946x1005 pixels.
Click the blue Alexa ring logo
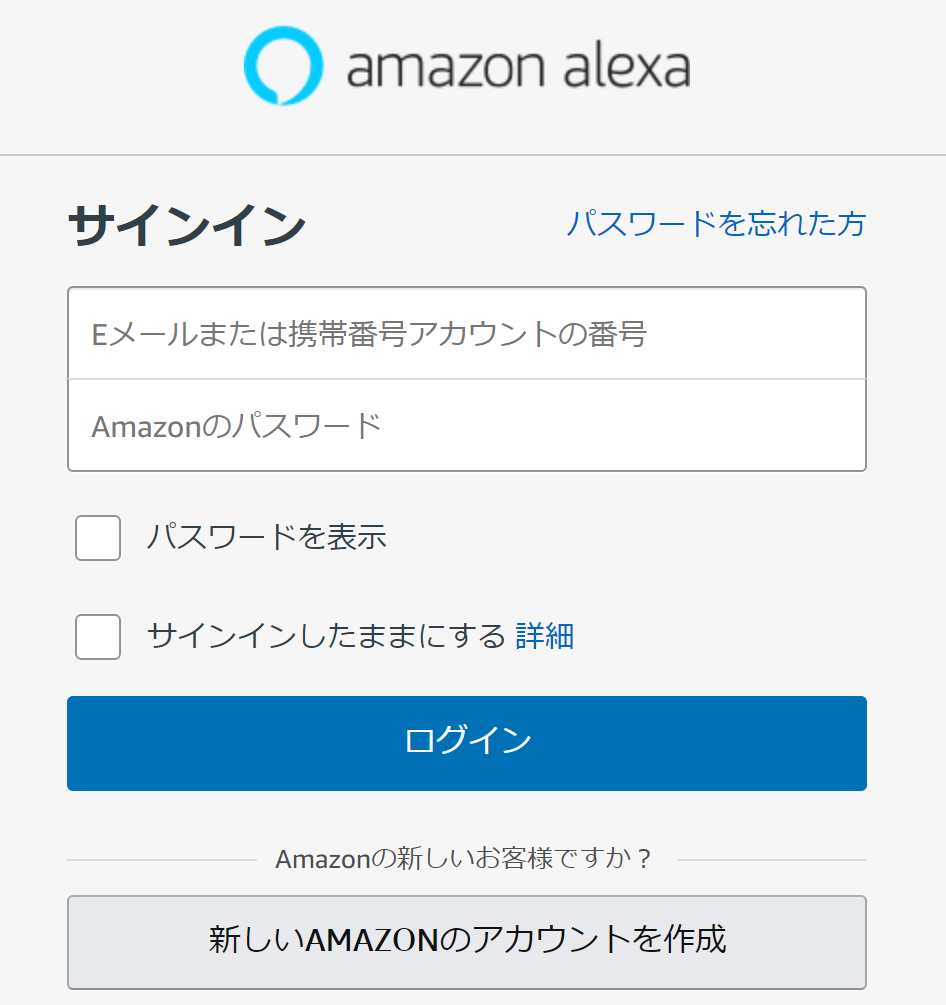tap(283, 65)
